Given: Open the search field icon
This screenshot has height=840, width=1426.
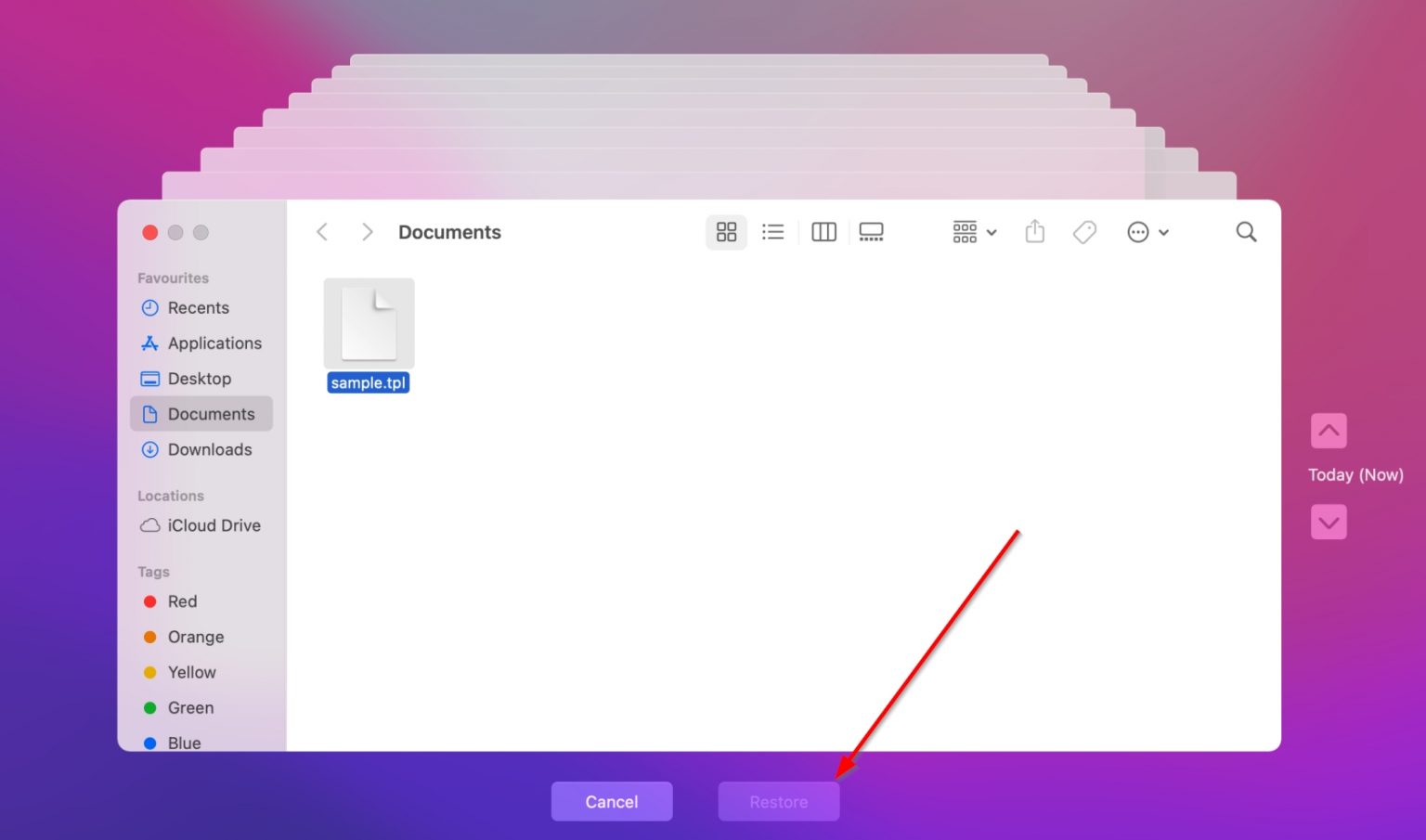Looking at the screenshot, I should (x=1246, y=231).
